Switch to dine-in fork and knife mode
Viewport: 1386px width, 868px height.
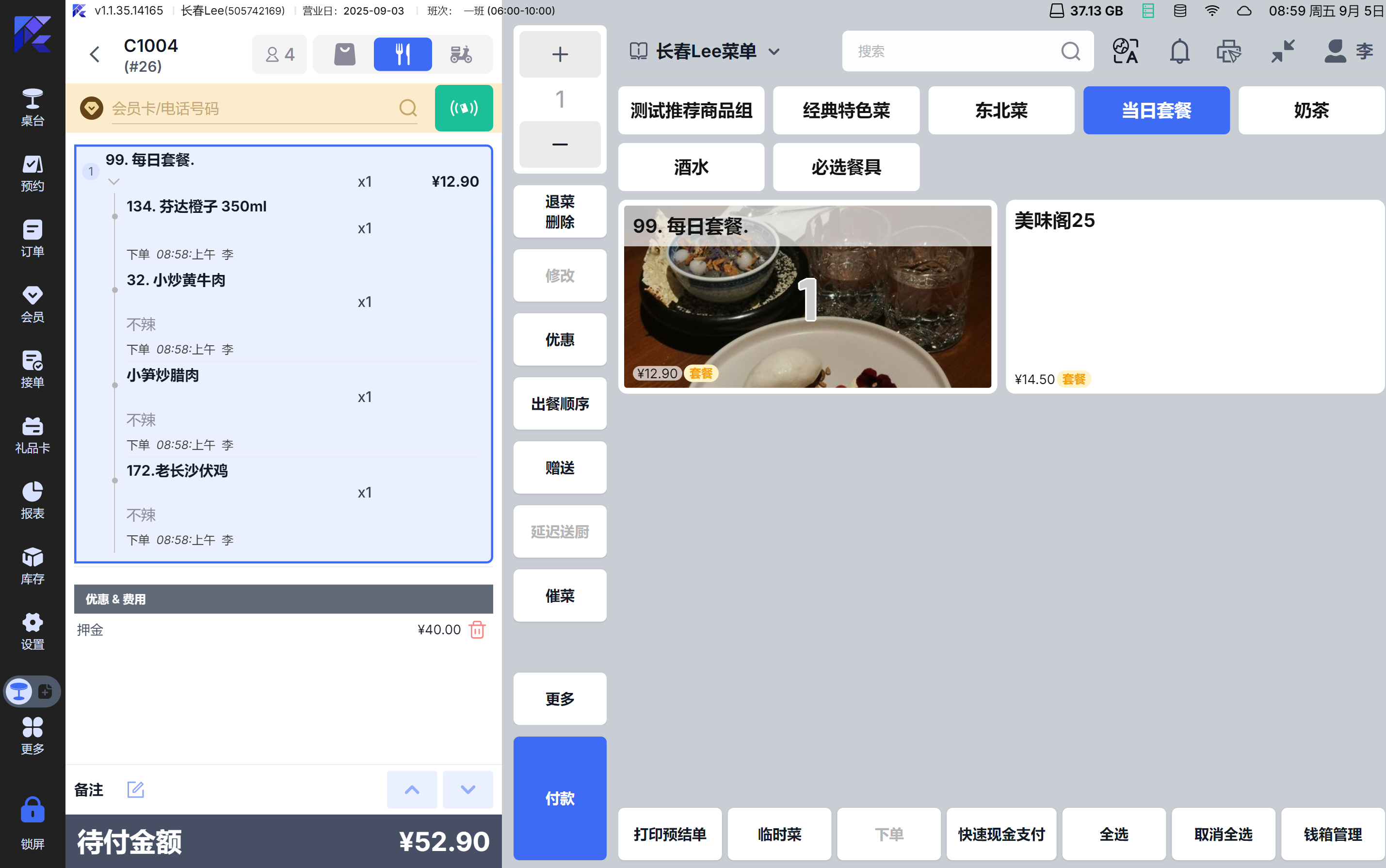(x=403, y=54)
